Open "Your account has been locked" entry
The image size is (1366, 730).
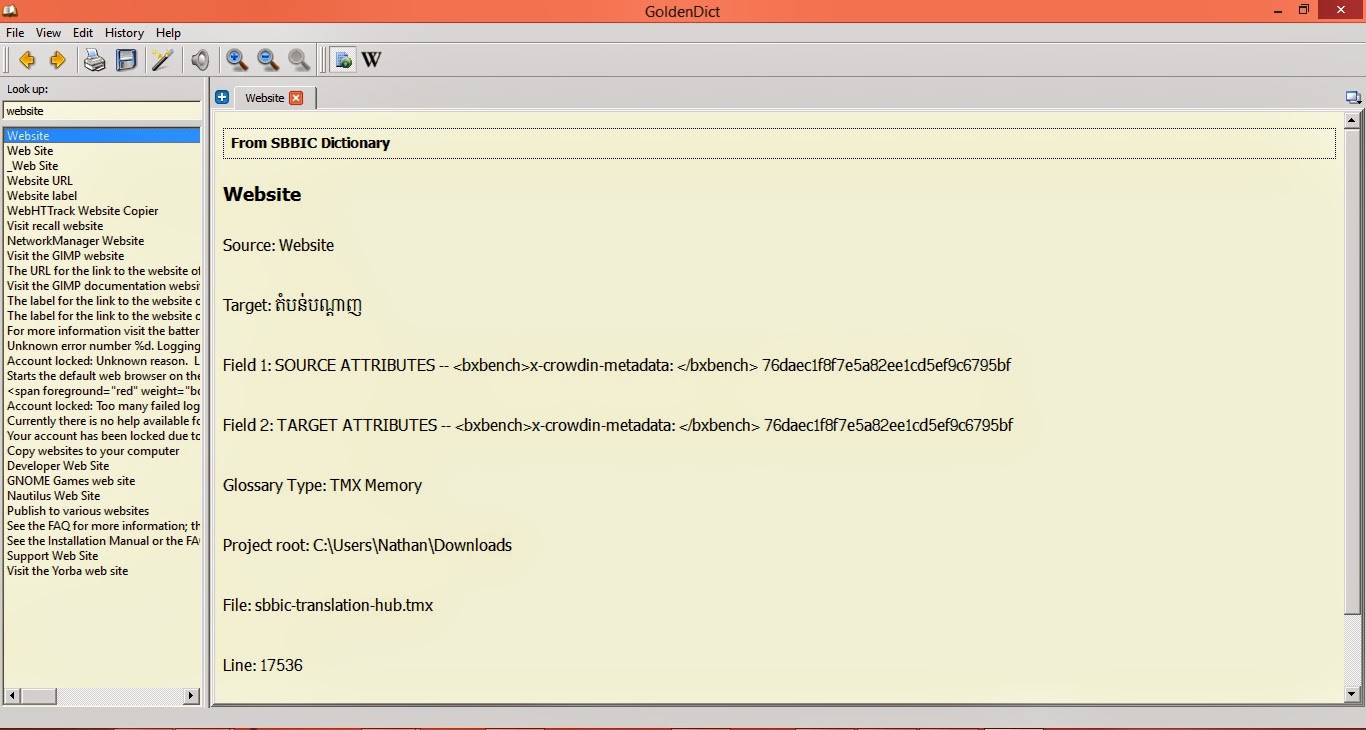pyautogui.click(x=102, y=436)
